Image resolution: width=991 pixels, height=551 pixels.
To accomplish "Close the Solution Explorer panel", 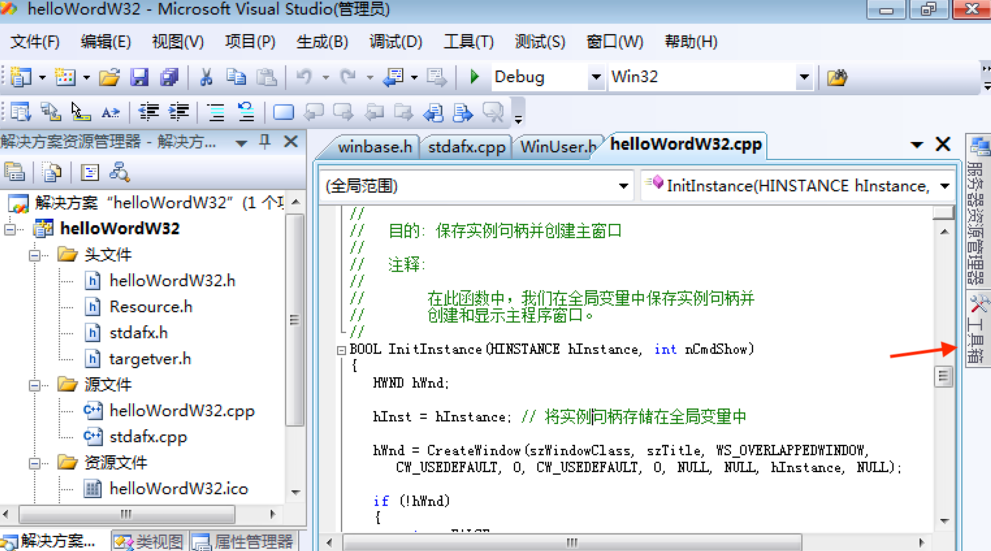I will [291, 142].
